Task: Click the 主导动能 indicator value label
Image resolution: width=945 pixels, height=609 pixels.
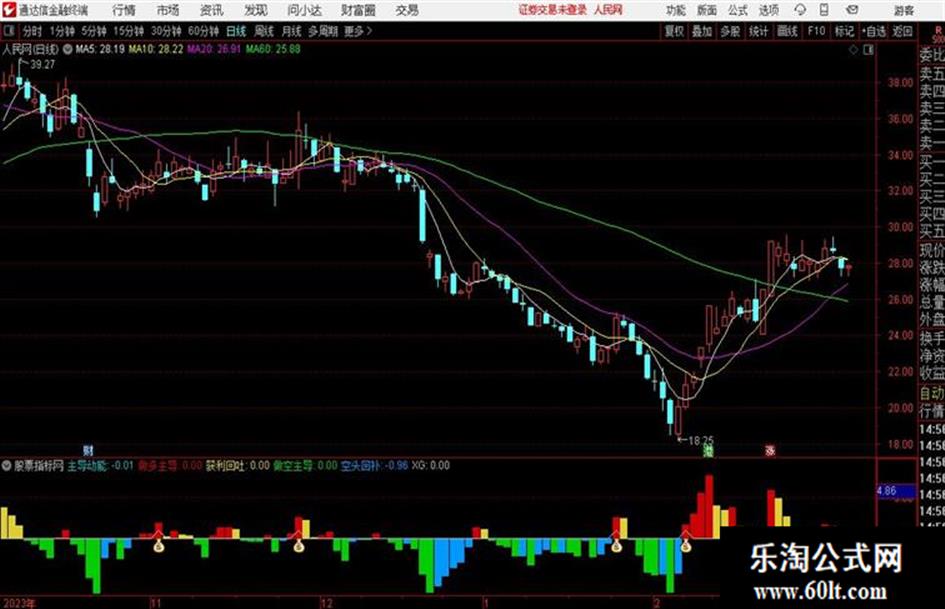Action: 100,465
